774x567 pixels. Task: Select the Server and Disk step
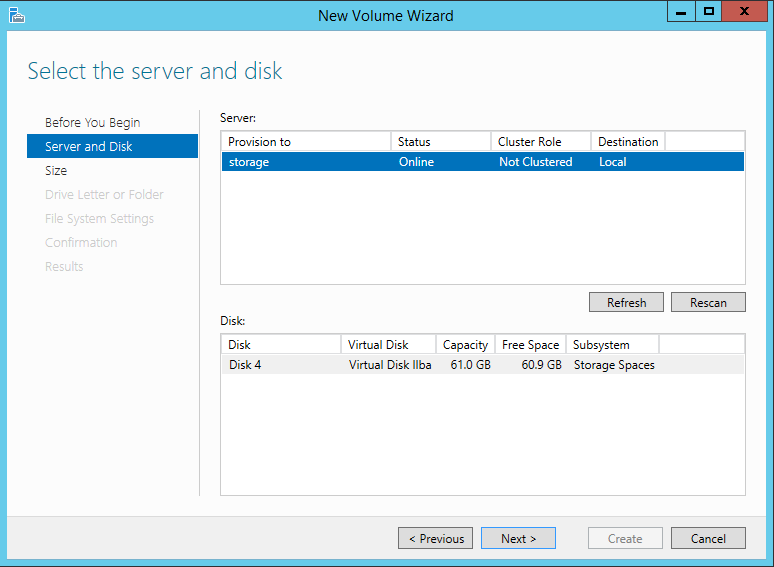[113, 146]
